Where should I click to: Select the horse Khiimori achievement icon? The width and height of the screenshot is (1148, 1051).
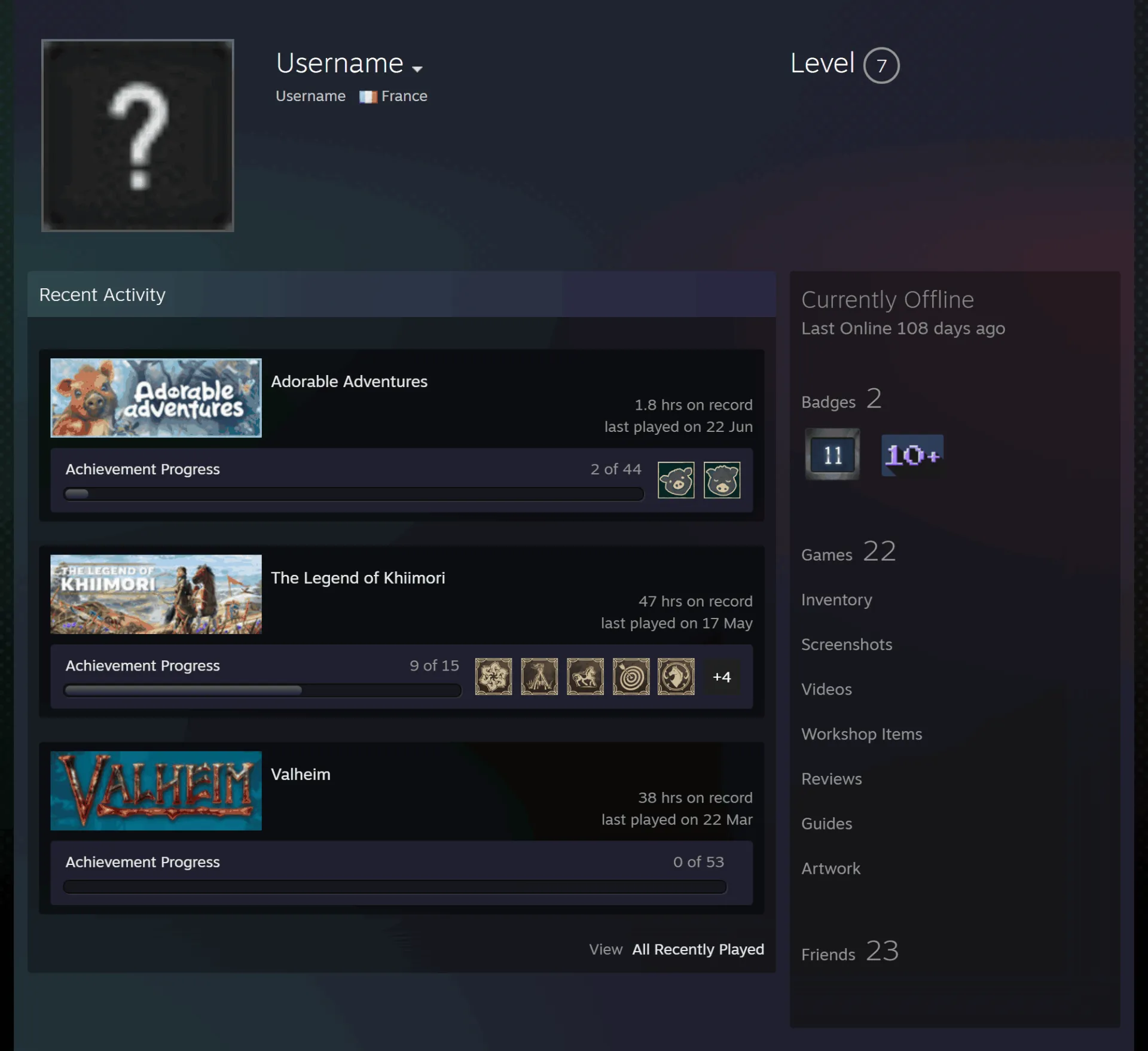pyautogui.click(x=585, y=677)
